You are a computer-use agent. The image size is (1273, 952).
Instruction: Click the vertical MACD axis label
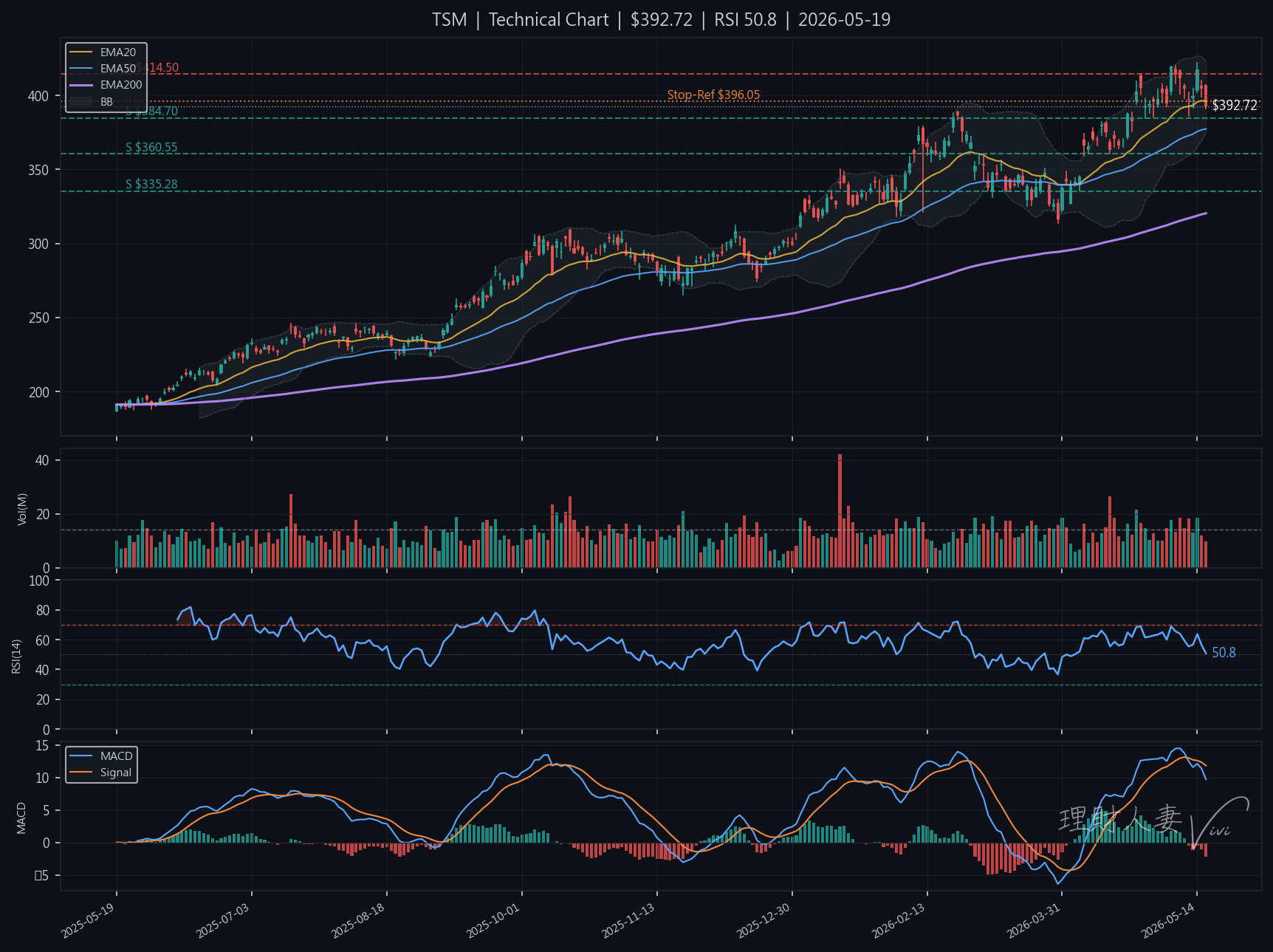click(21, 818)
